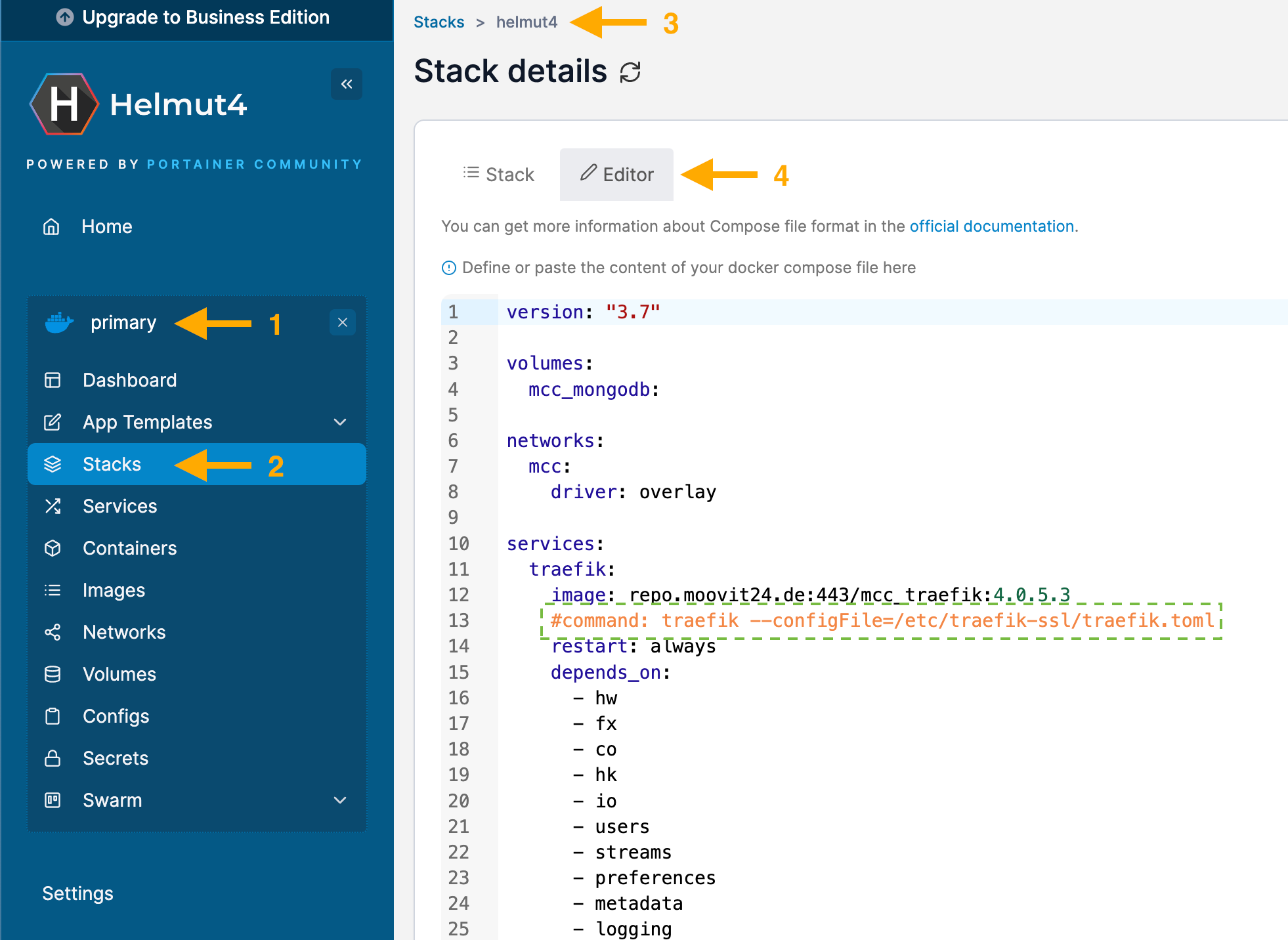Open the official documentation link

pos(991,226)
